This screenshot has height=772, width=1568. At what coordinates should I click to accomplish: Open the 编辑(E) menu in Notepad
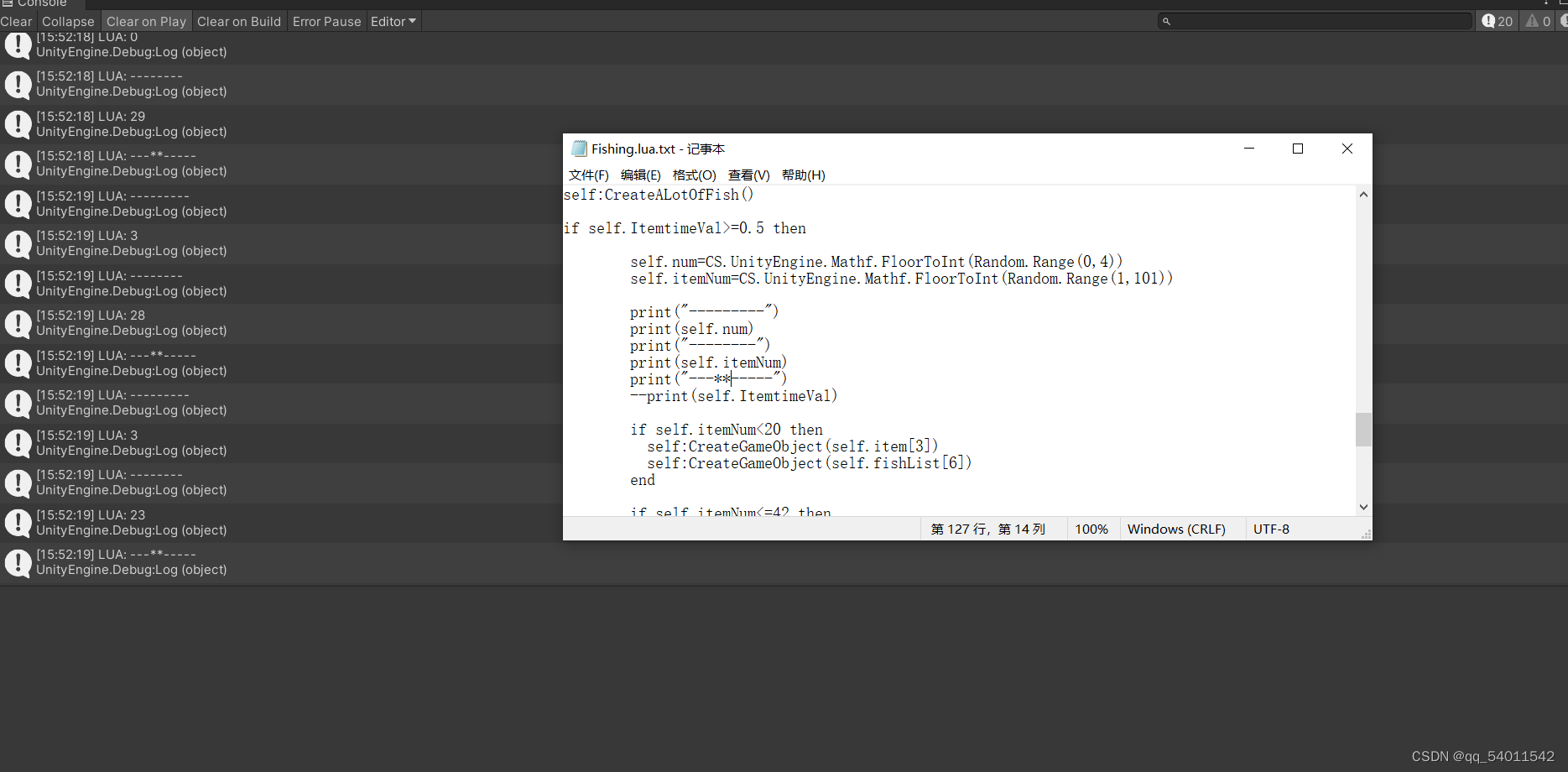pos(640,175)
